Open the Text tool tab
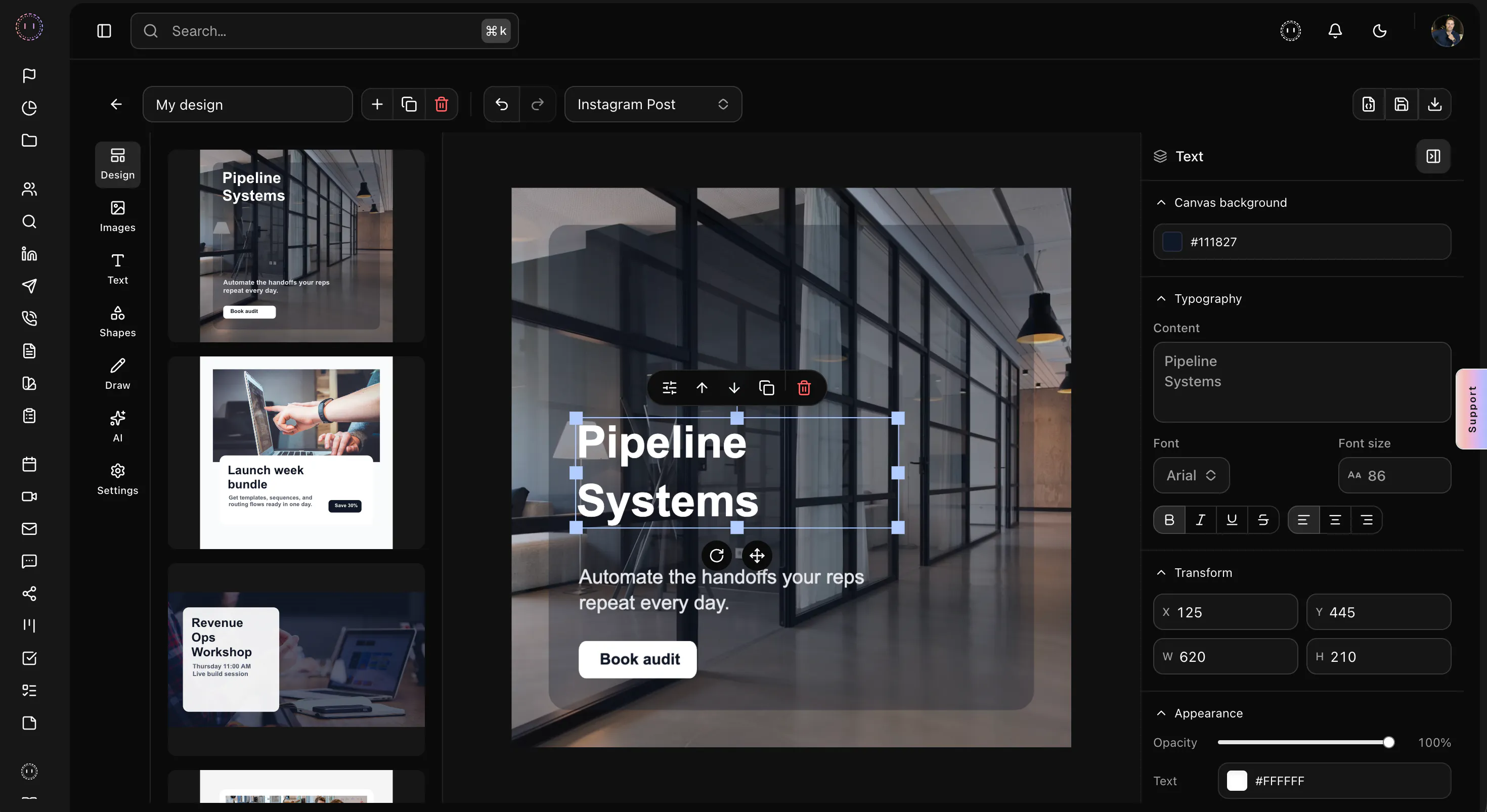The width and height of the screenshot is (1487, 812). coord(118,269)
